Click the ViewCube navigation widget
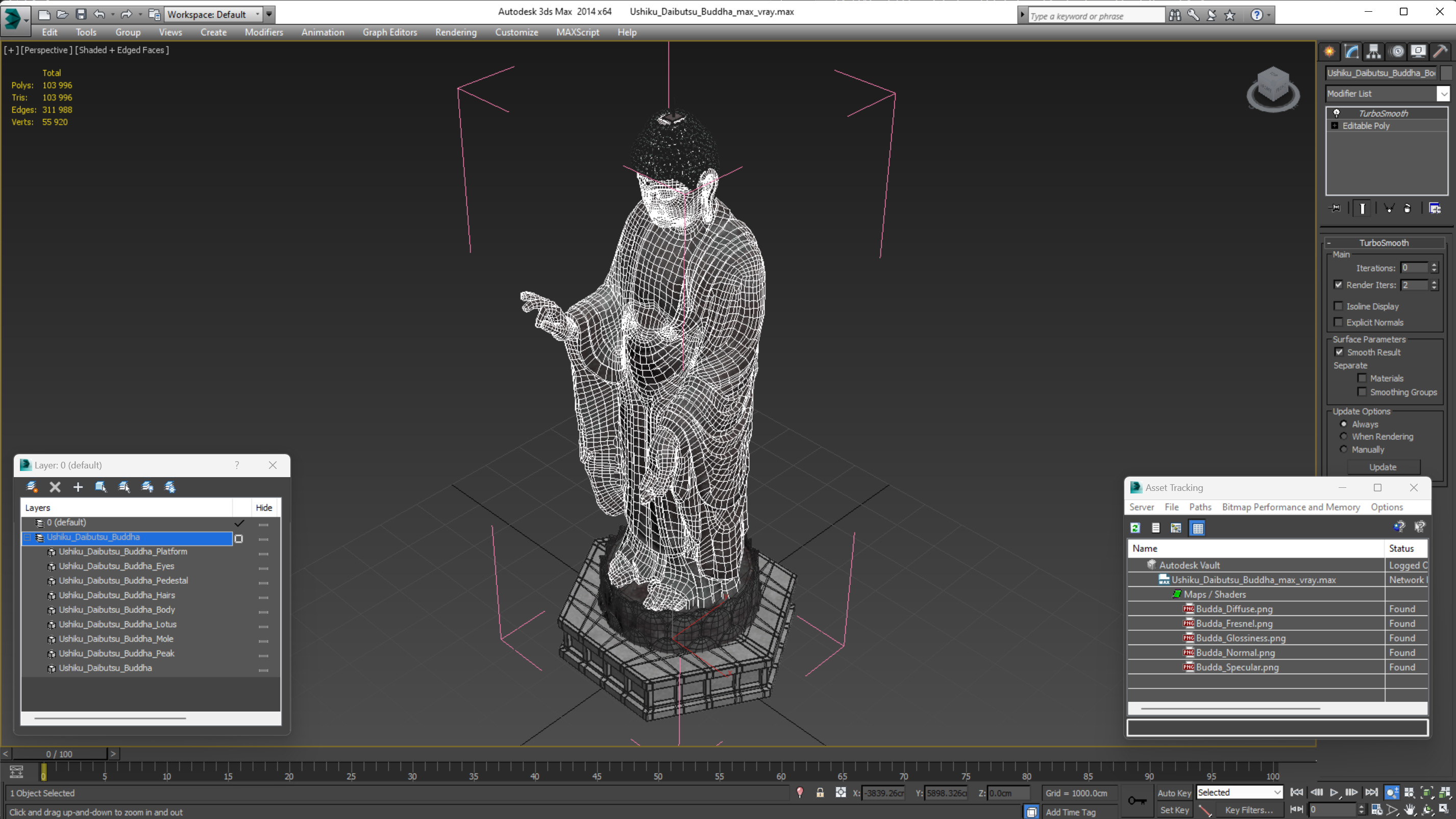 coord(1273,89)
